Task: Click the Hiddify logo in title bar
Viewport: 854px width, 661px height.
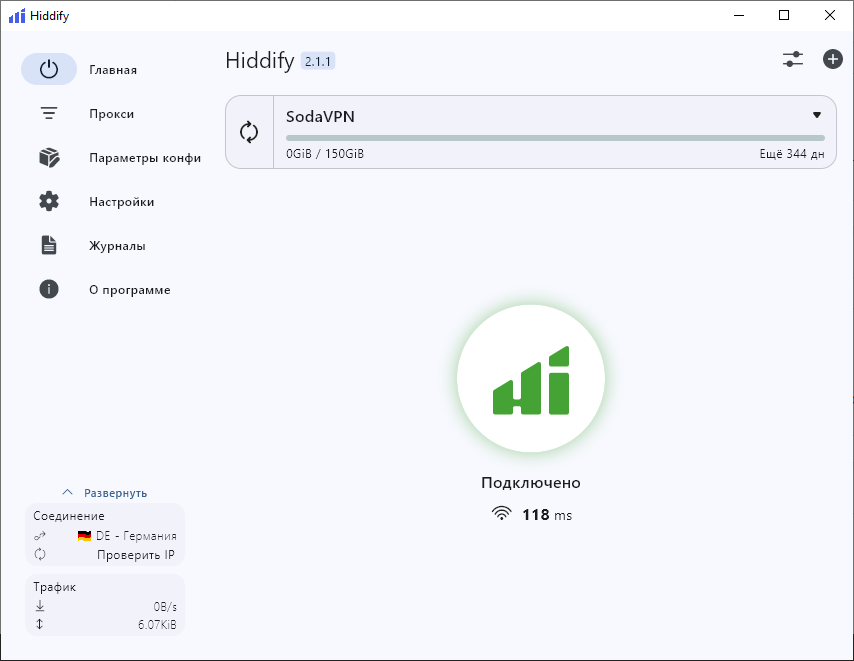Action: click(17, 16)
